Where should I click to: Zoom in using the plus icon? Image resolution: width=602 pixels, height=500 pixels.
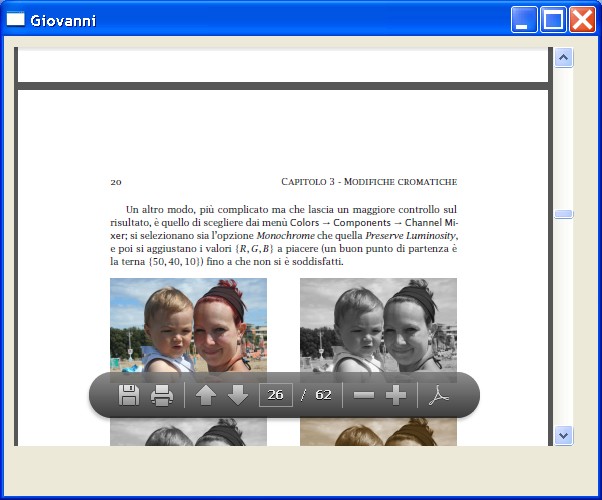click(x=396, y=395)
